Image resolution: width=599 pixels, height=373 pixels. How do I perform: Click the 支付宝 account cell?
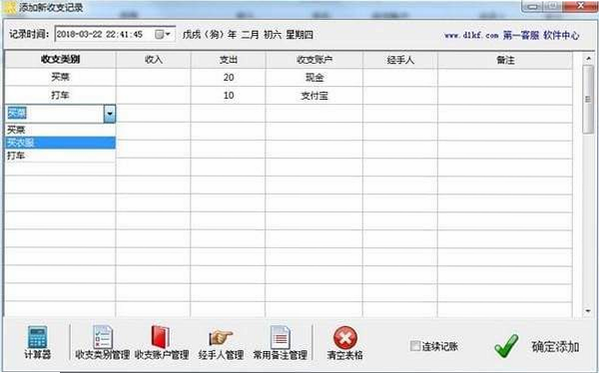tap(314, 96)
